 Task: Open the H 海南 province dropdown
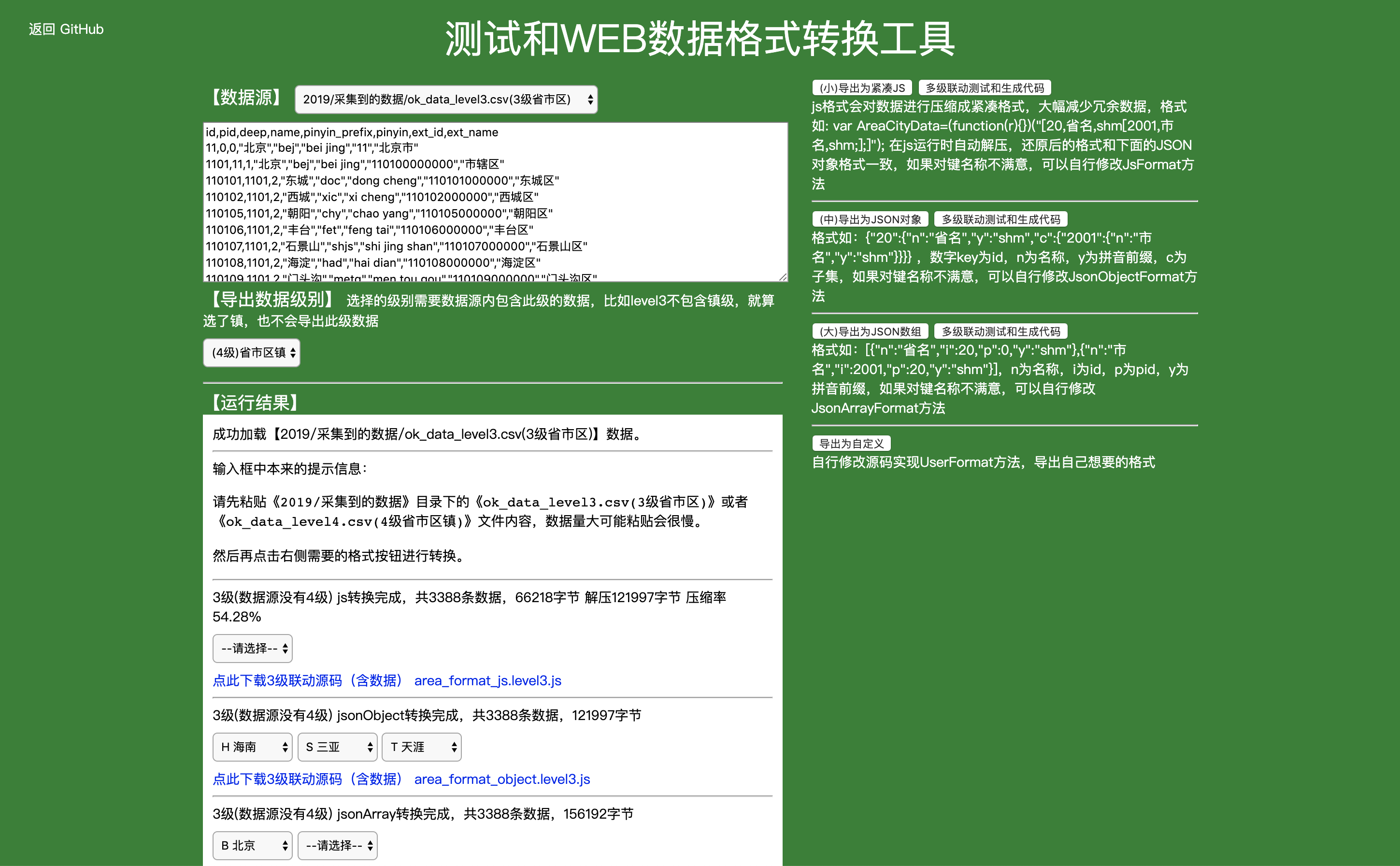coord(253,747)
